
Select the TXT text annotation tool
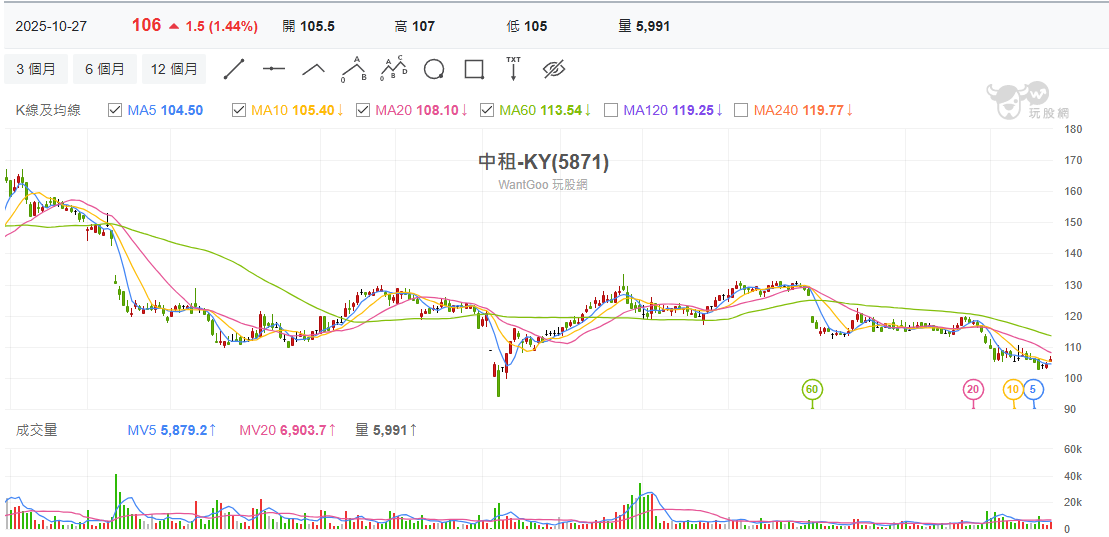514,69
